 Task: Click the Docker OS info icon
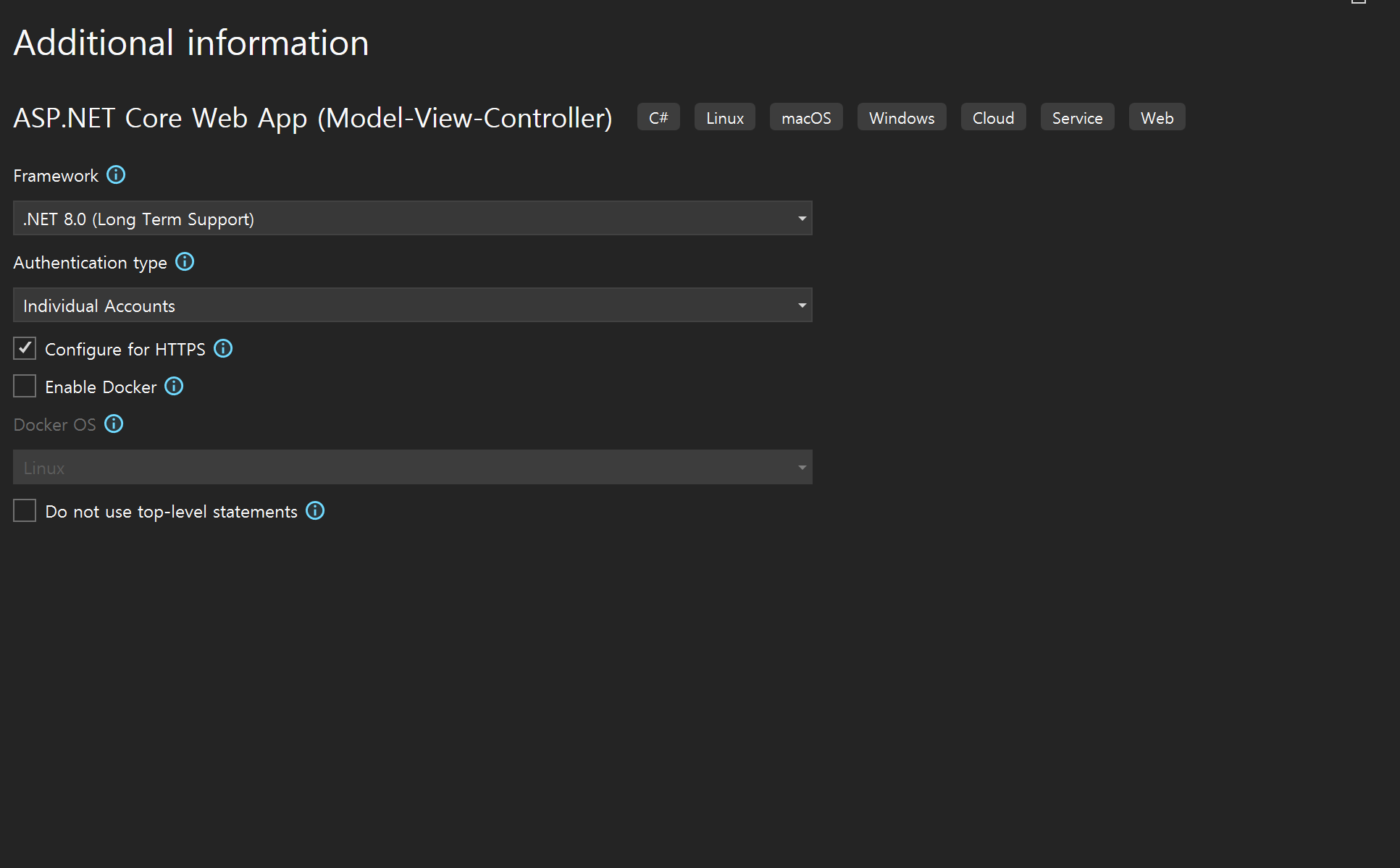[114, 424]
